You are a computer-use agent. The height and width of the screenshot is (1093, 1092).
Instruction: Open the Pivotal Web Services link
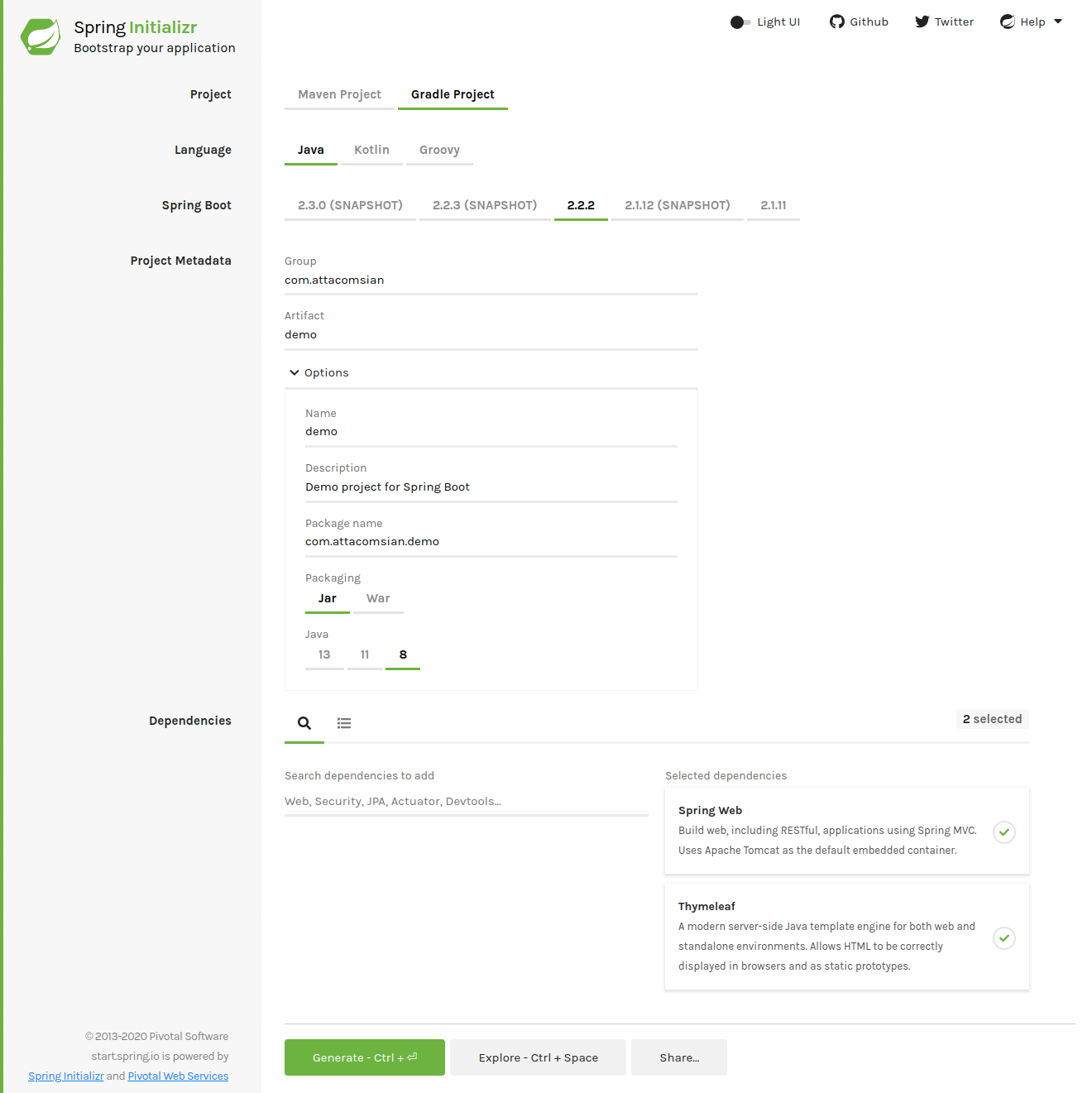pyautogui.click(x=178, y=1076)
